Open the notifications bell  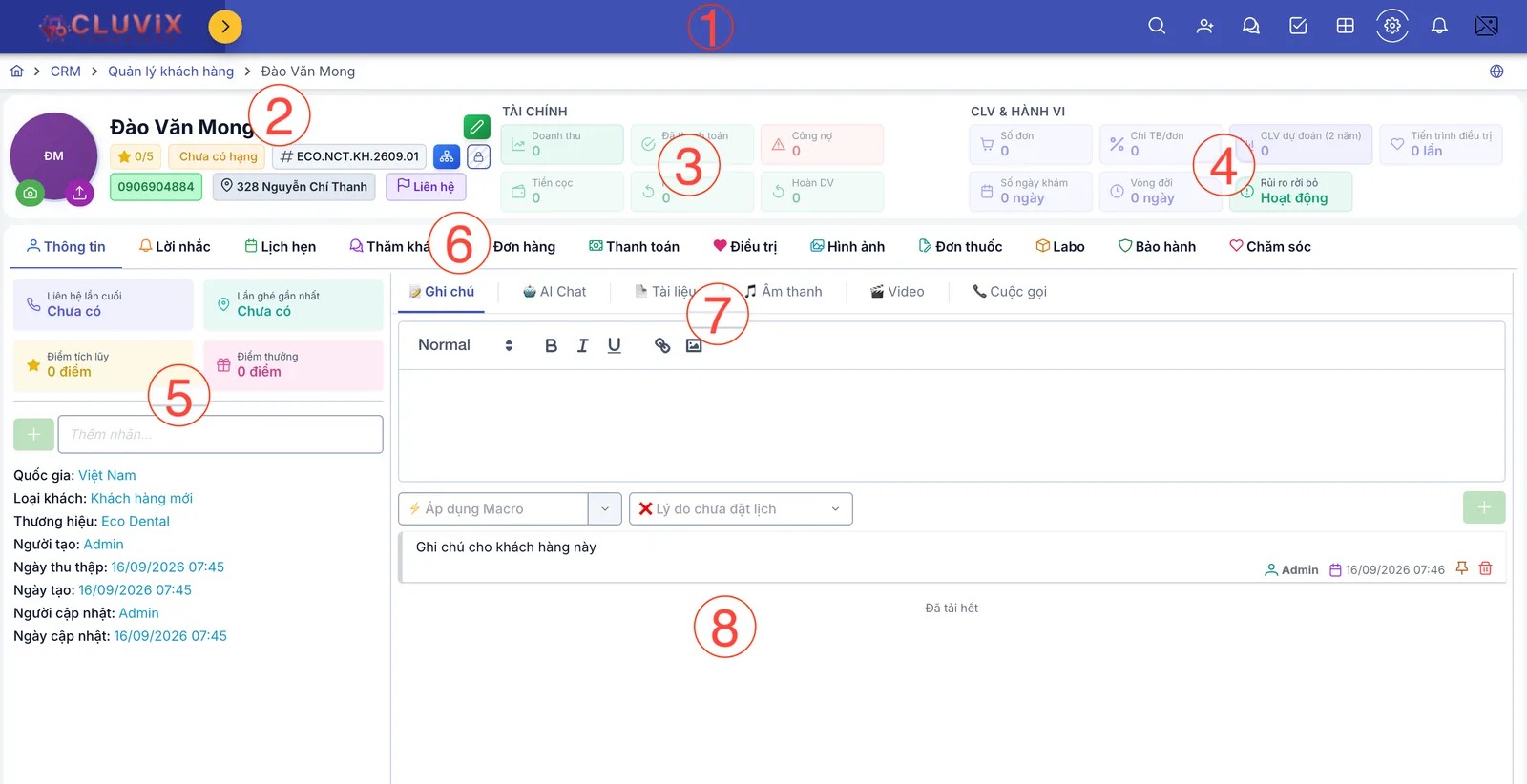1439,26
